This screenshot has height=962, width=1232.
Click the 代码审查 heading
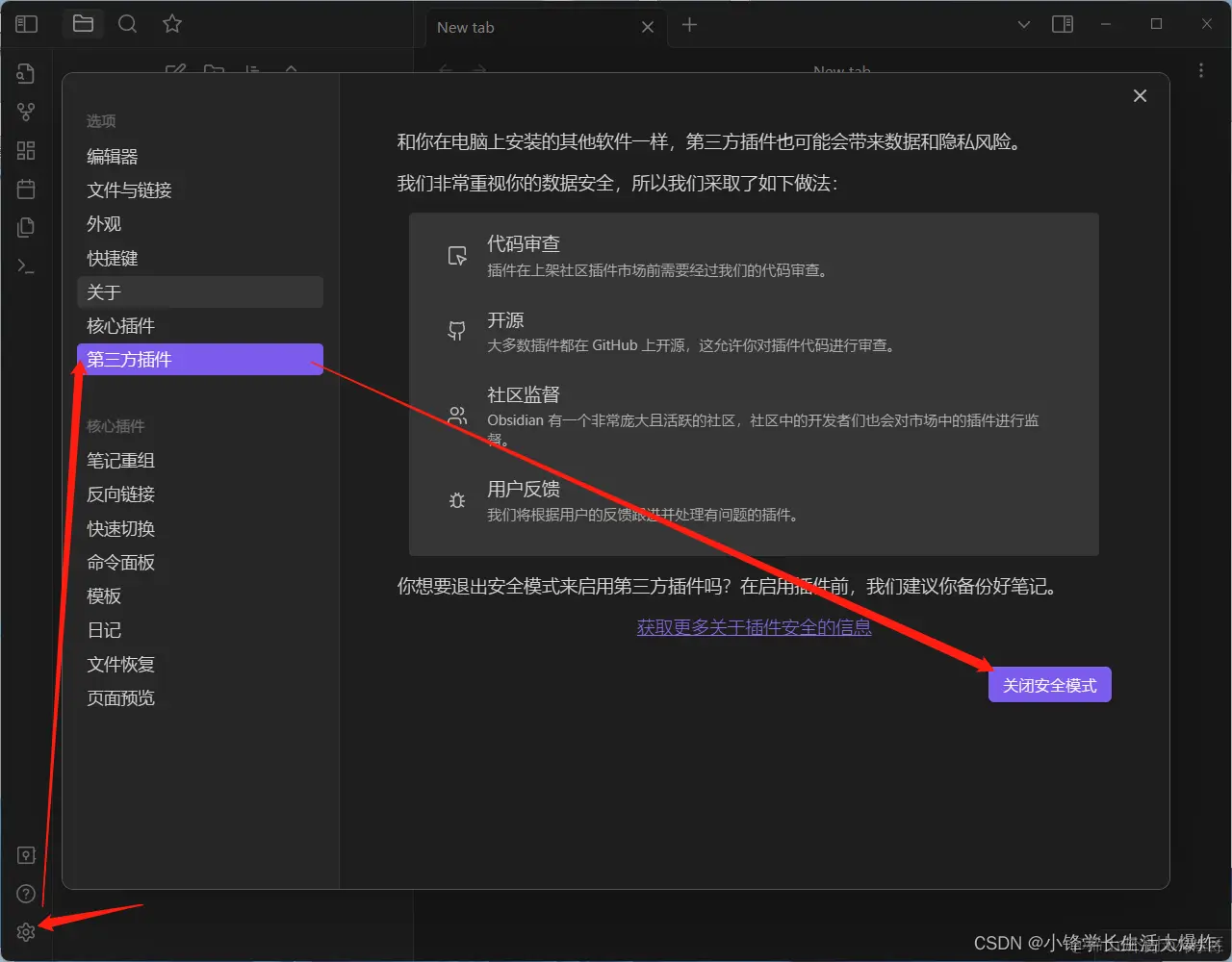click(x=524, y=244)
